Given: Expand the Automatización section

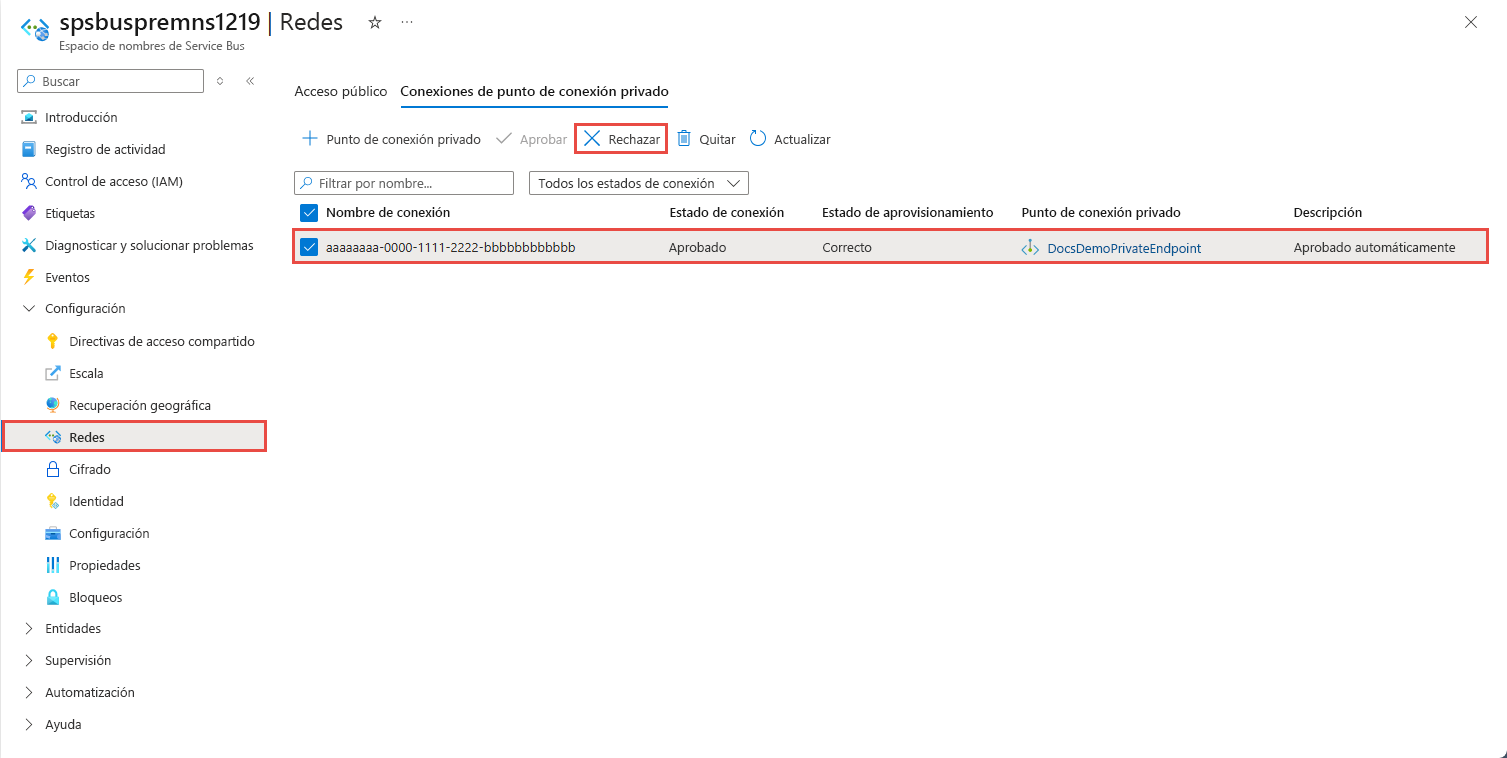Looking at the screenshot, I should (29, 692).
